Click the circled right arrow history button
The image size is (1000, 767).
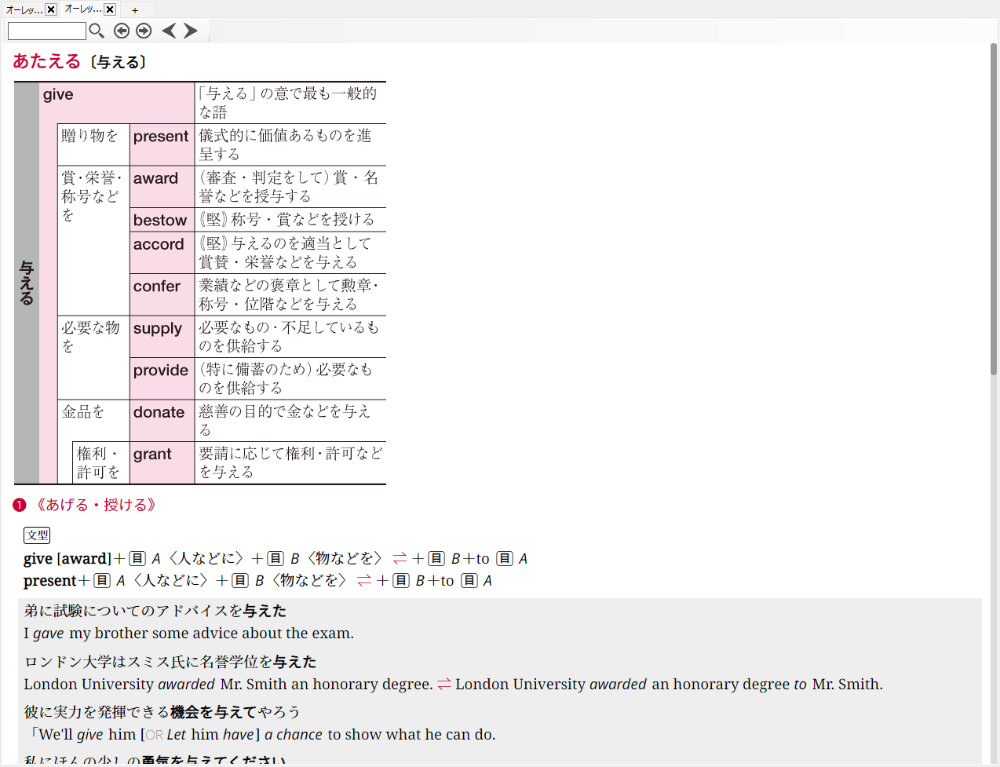tap(144, 31)
